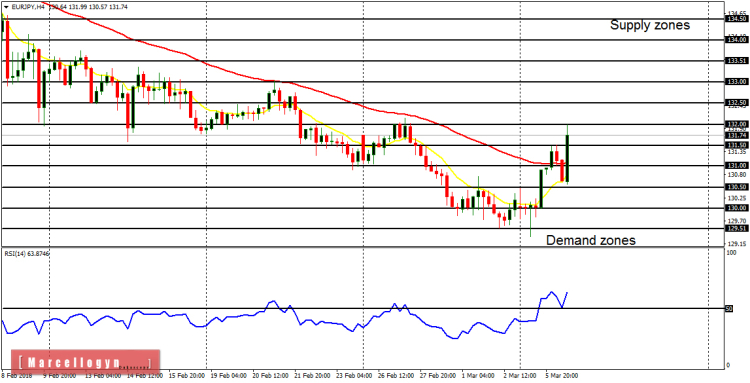Click the 133.00 price level tag
This screenshot has width=750, height=383.
click(x=736, y=82)
